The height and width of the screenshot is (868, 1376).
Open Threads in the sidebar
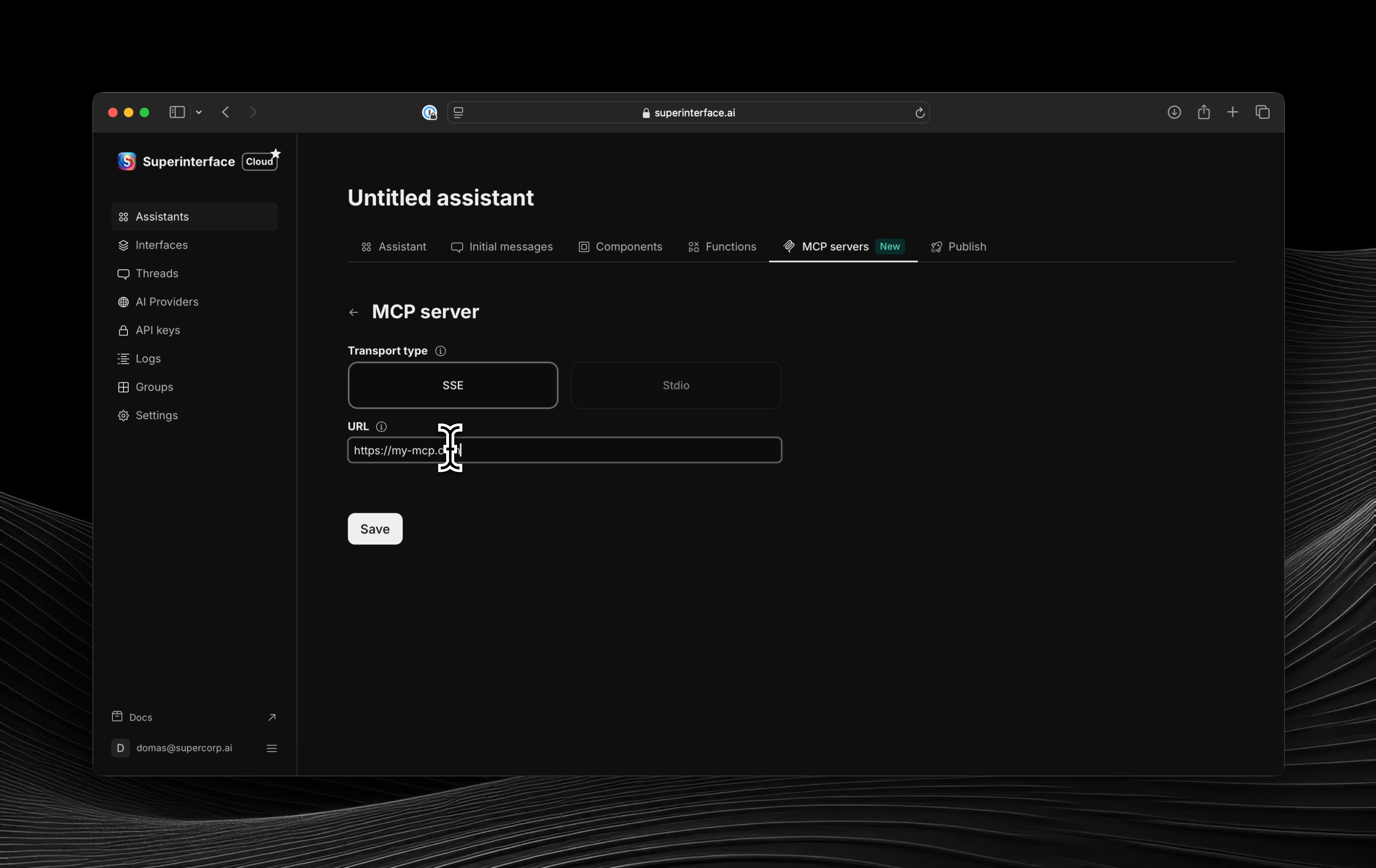pyautogui.click(x=156, y=274)
